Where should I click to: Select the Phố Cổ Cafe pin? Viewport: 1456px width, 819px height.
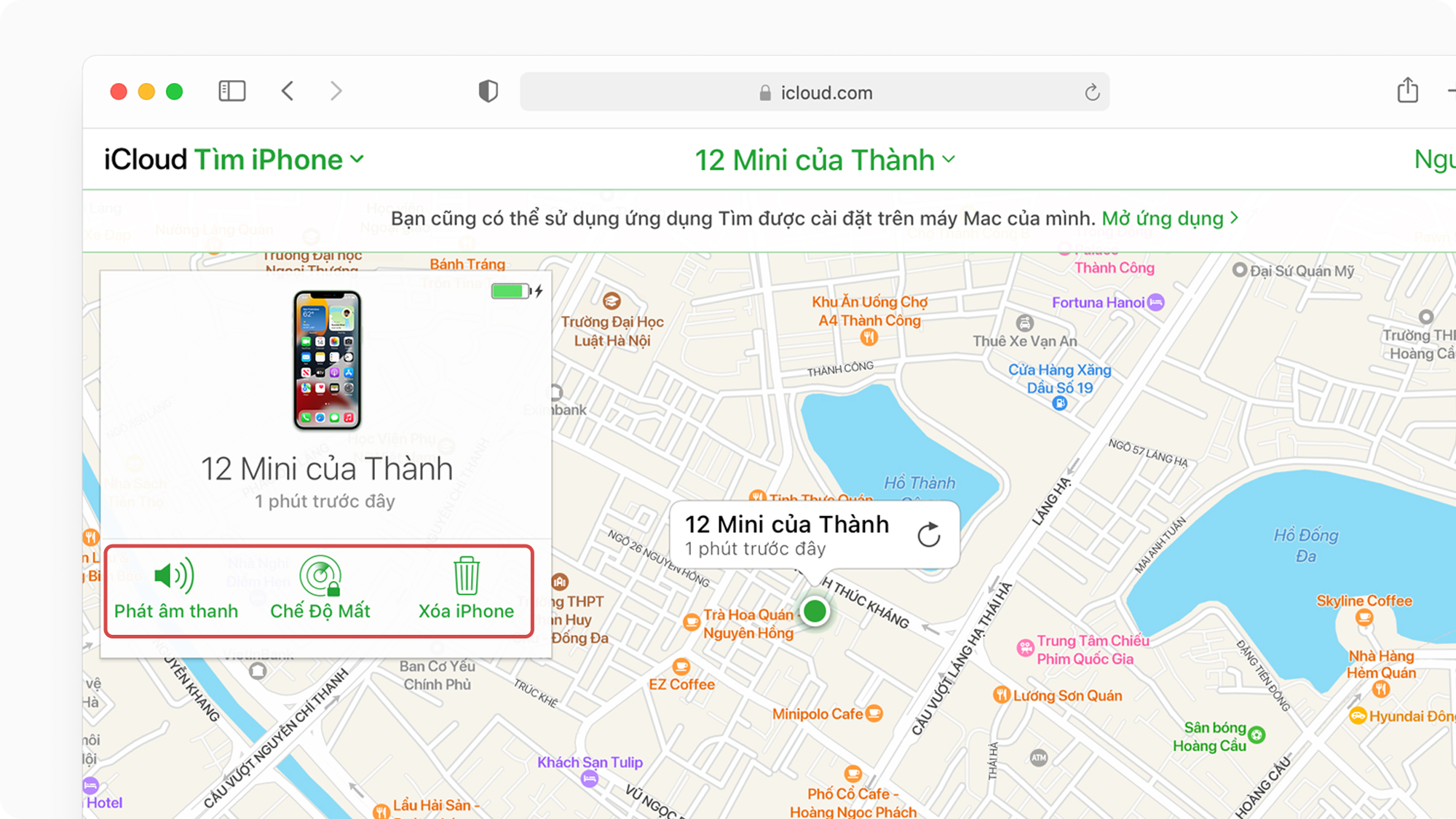tap(853, 773)
